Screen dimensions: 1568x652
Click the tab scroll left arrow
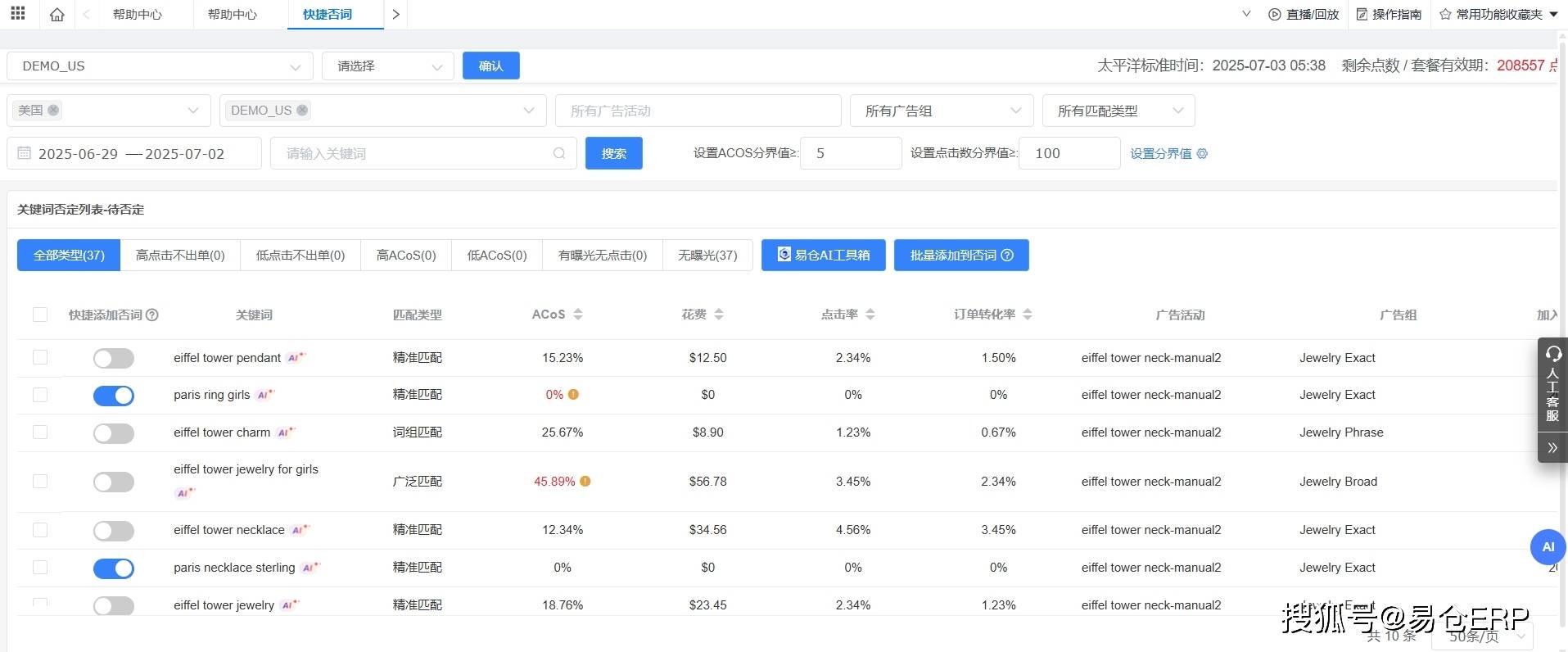[87, 15]
